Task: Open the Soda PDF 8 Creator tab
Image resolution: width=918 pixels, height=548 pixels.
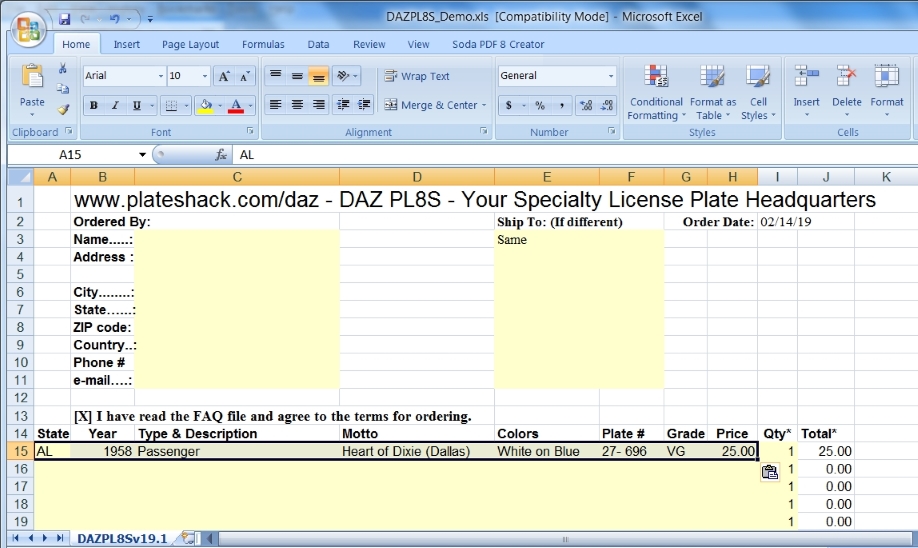Action: click(x=498, y=44)
